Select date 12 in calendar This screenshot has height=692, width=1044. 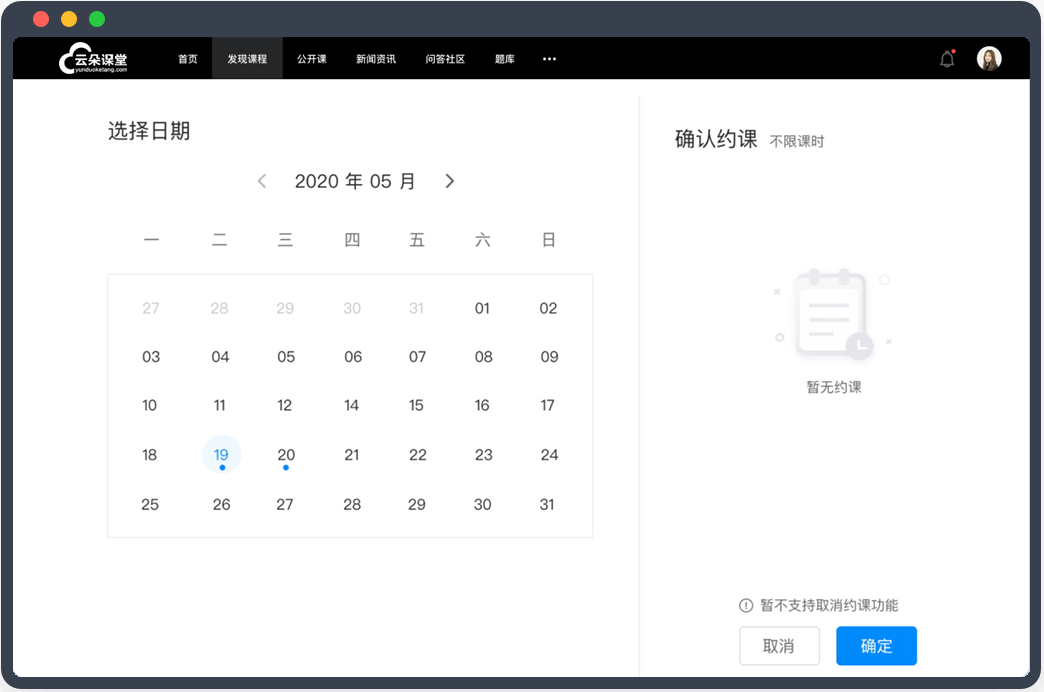pos(284,406)
